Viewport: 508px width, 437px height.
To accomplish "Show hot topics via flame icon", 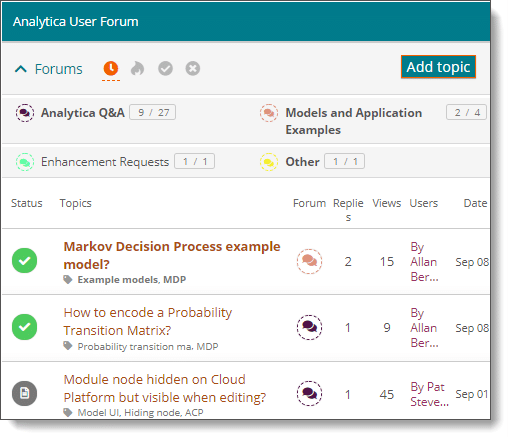I will tap(137, 69).
